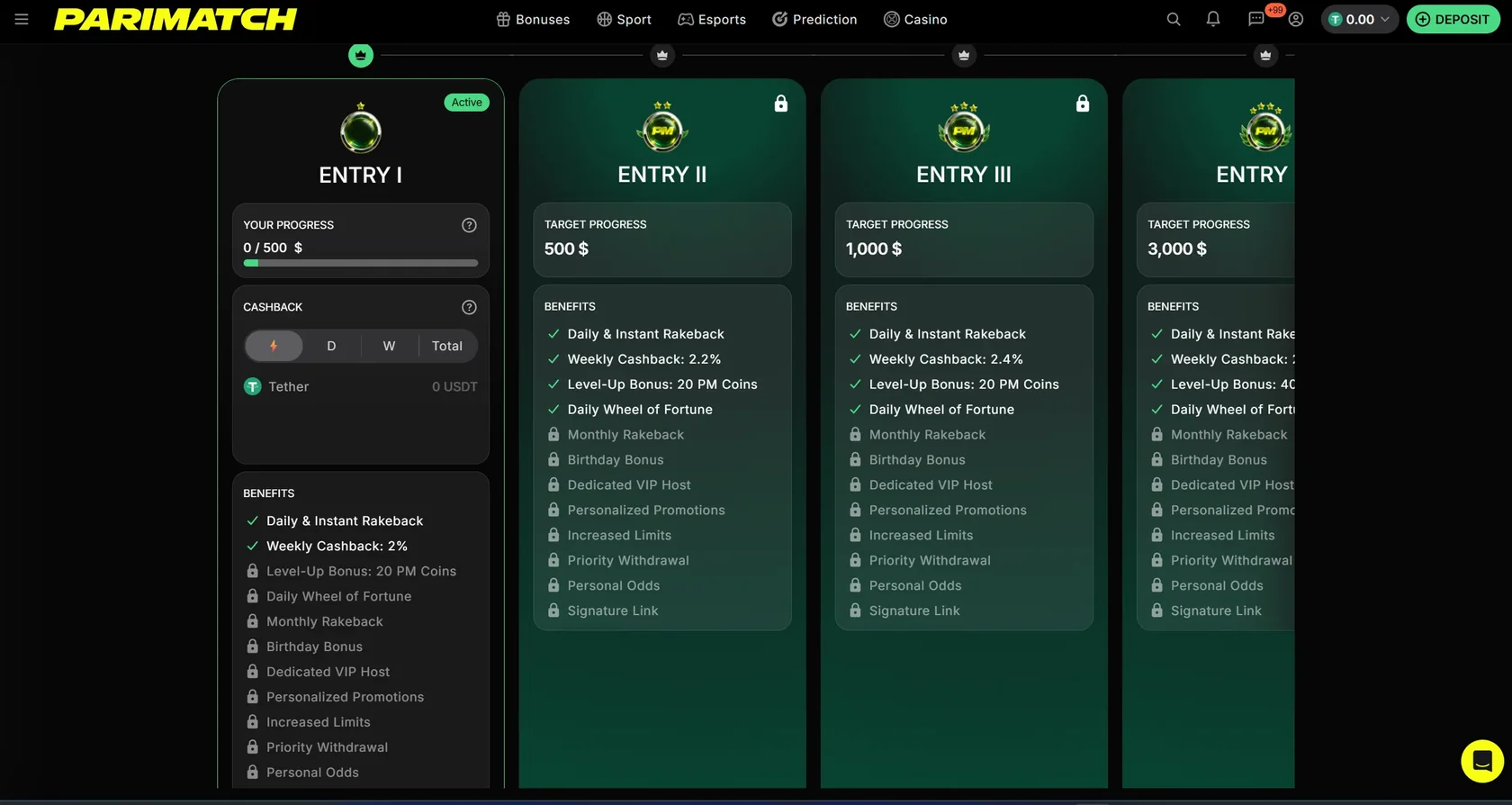Expand the 0.00 balance currency dropdown
The height and width of the screenshot is (805, 1512).
(1360, 19)
